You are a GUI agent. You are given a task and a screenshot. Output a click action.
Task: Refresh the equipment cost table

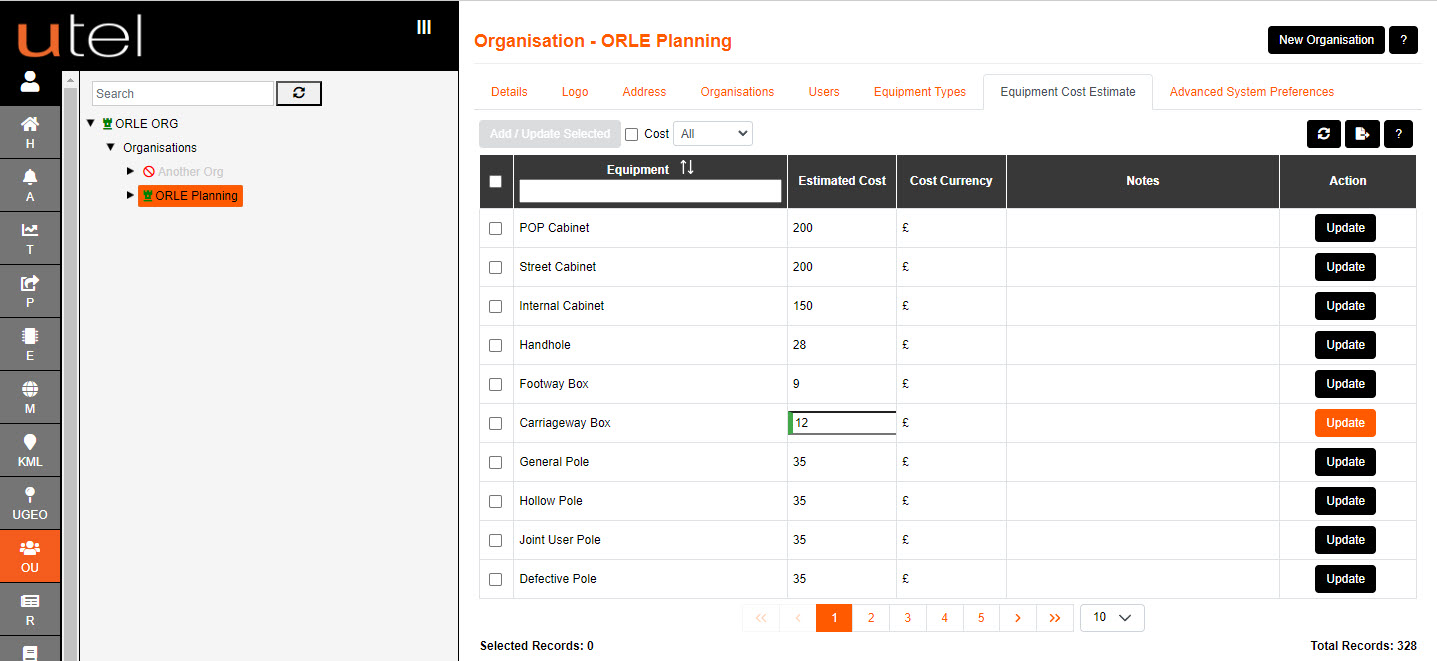pos(1323,133)
